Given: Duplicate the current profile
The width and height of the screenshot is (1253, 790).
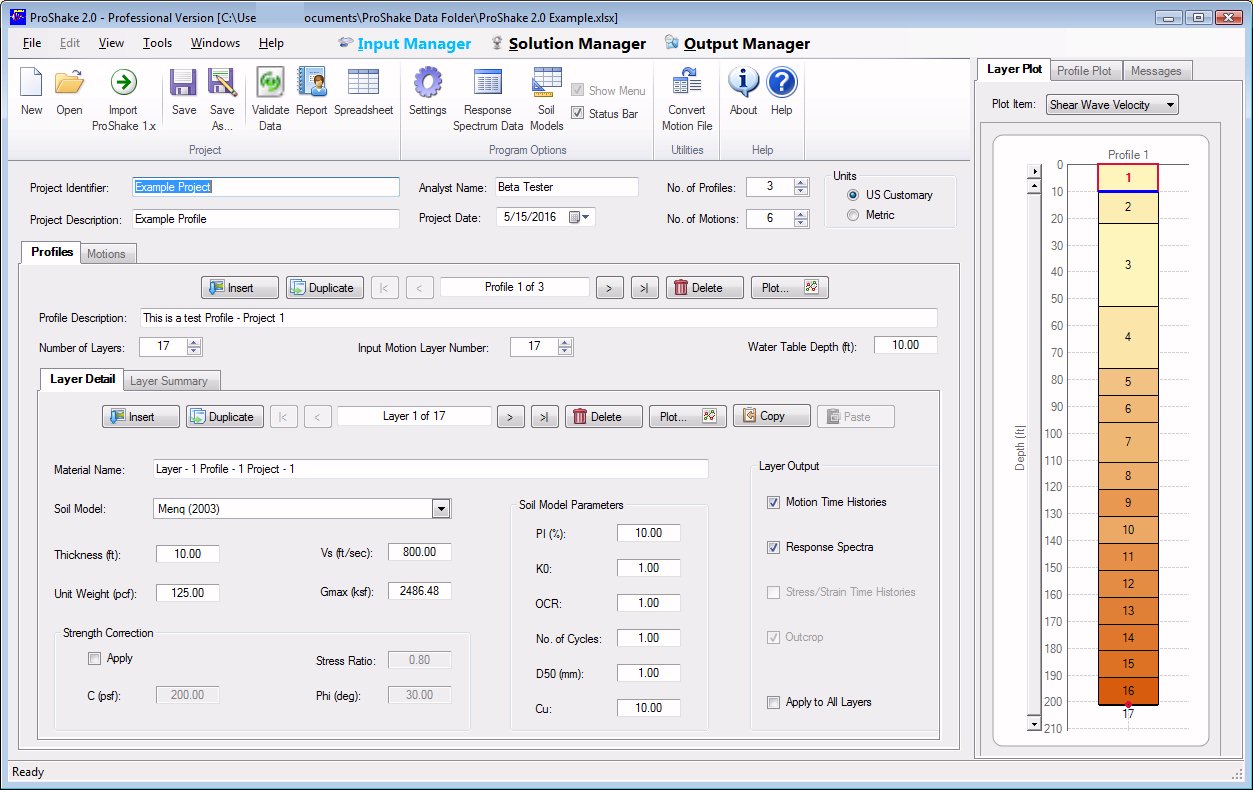Looking at the screenshot, I should click(x=324, y=288).
